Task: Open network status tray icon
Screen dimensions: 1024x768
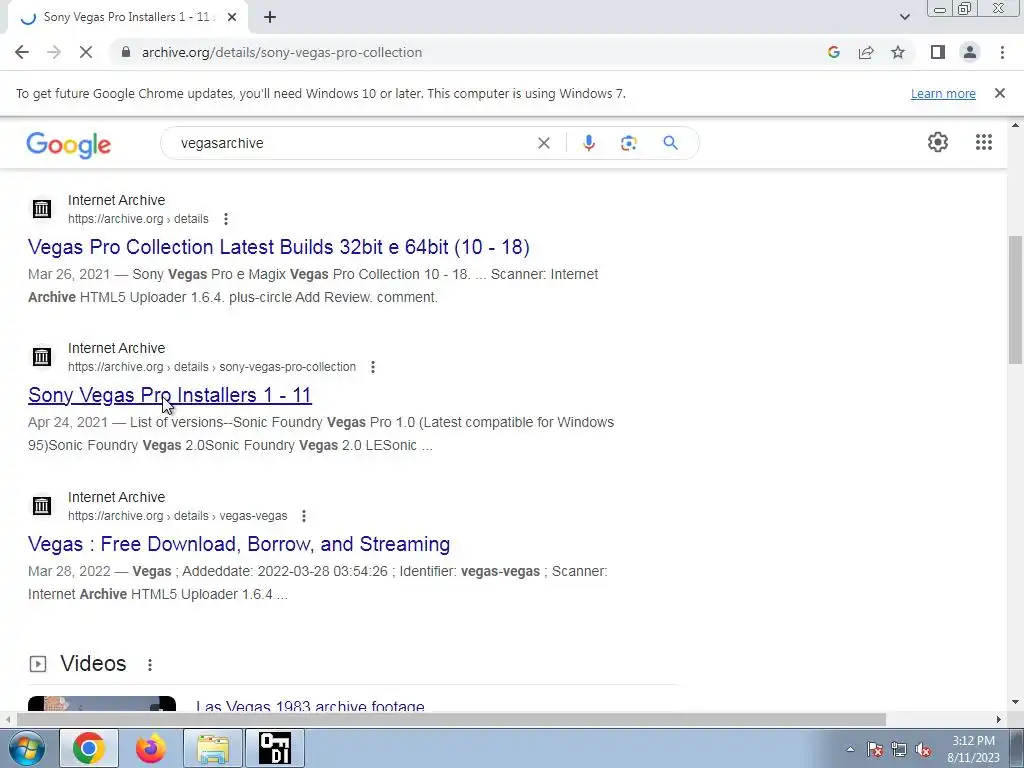Action: click(x=899, y=749)
